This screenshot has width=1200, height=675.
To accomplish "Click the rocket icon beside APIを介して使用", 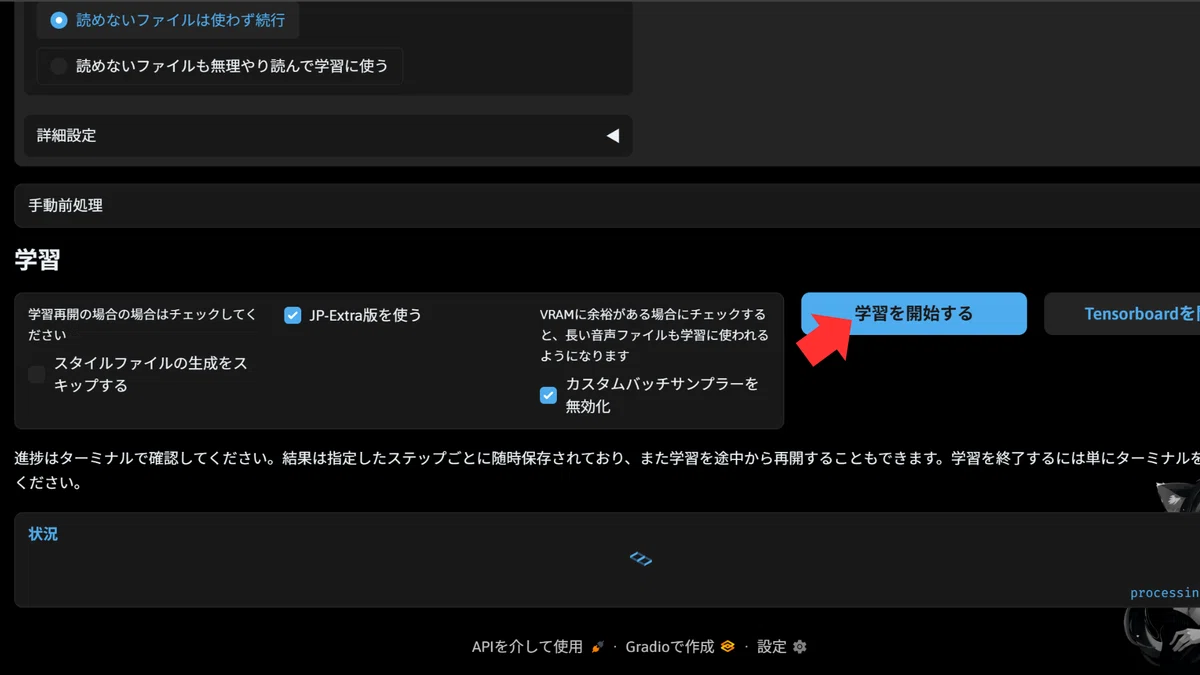I will pyautogui.click(x=597, y=647).
